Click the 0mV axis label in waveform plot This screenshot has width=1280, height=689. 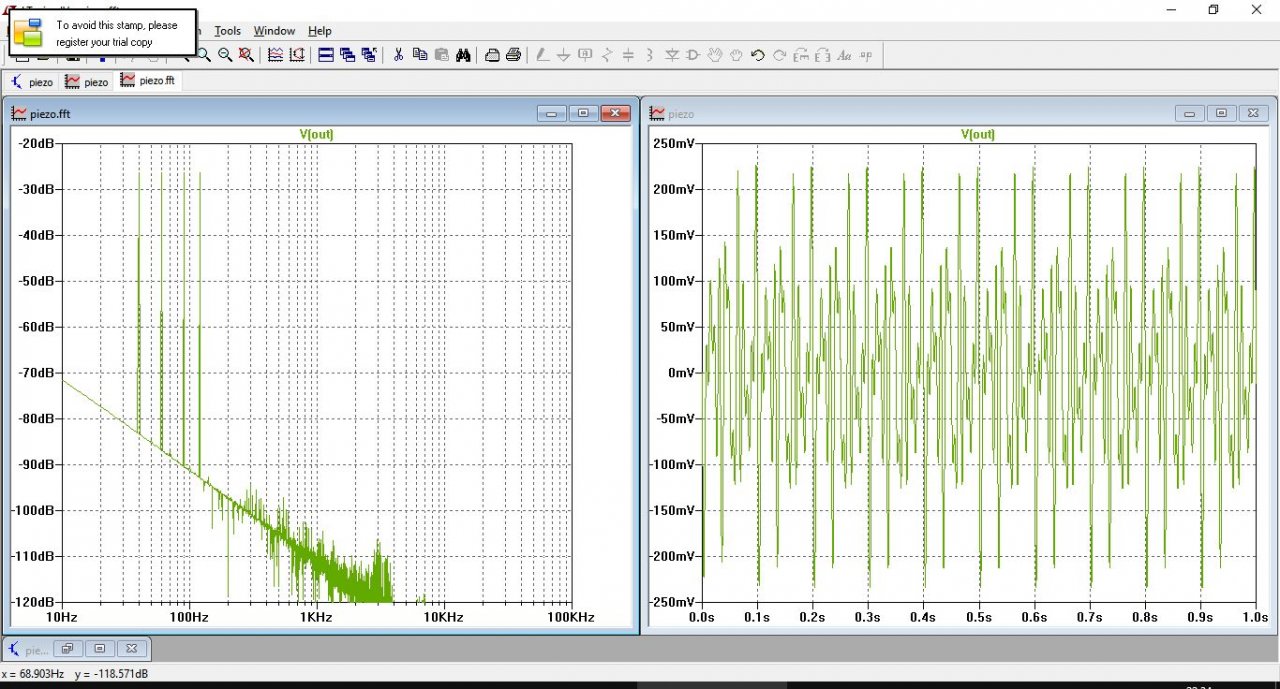pos(681,372)
